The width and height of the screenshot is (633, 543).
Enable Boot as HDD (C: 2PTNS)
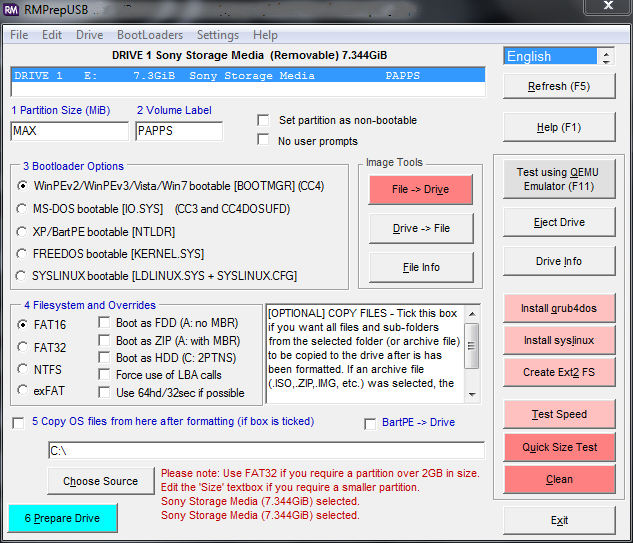click(105, 358)
